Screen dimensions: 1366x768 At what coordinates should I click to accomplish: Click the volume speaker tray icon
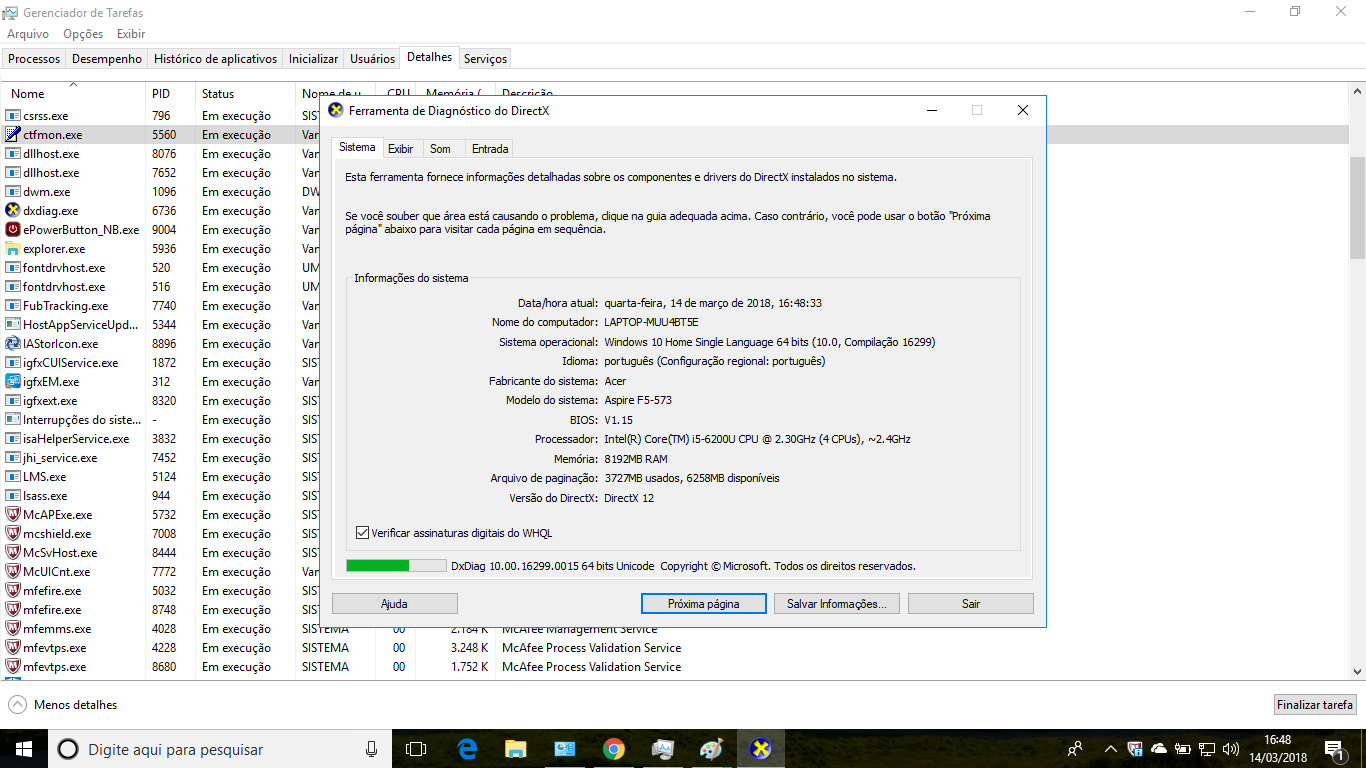point(1231,748)
